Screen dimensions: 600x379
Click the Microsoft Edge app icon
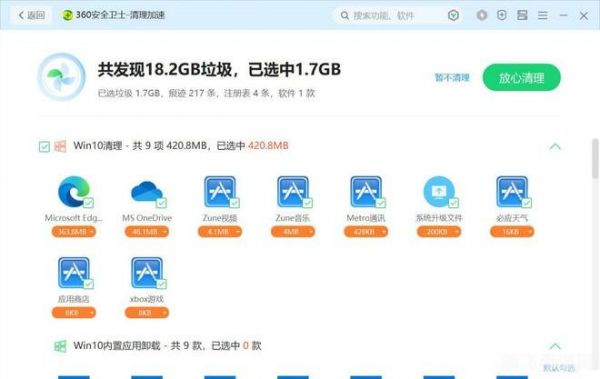pyautogui.click(x=73, y=191)
